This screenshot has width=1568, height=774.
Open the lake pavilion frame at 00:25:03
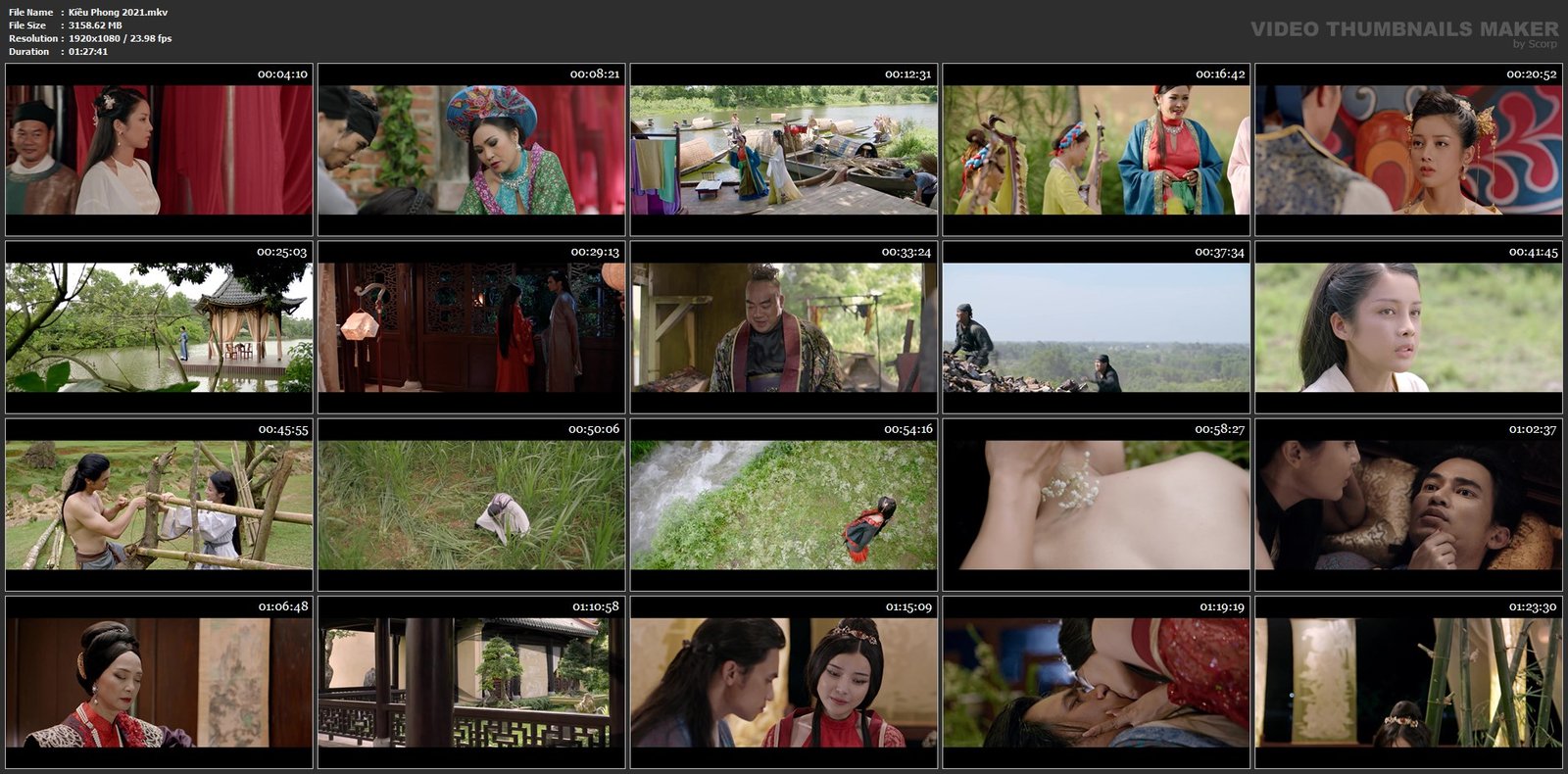[159, 327]
